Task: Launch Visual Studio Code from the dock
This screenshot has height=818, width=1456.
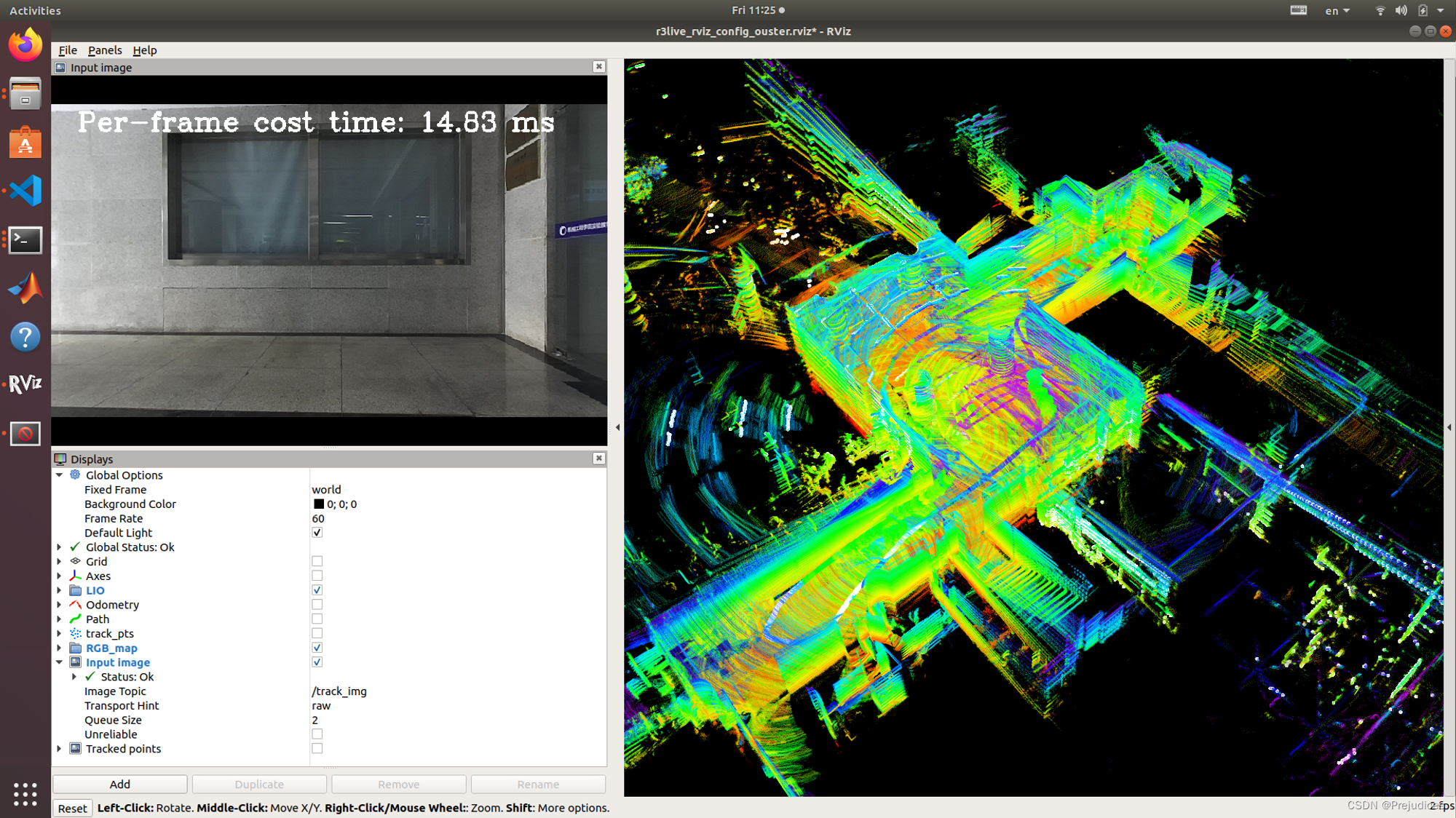Action: [25, 191]
